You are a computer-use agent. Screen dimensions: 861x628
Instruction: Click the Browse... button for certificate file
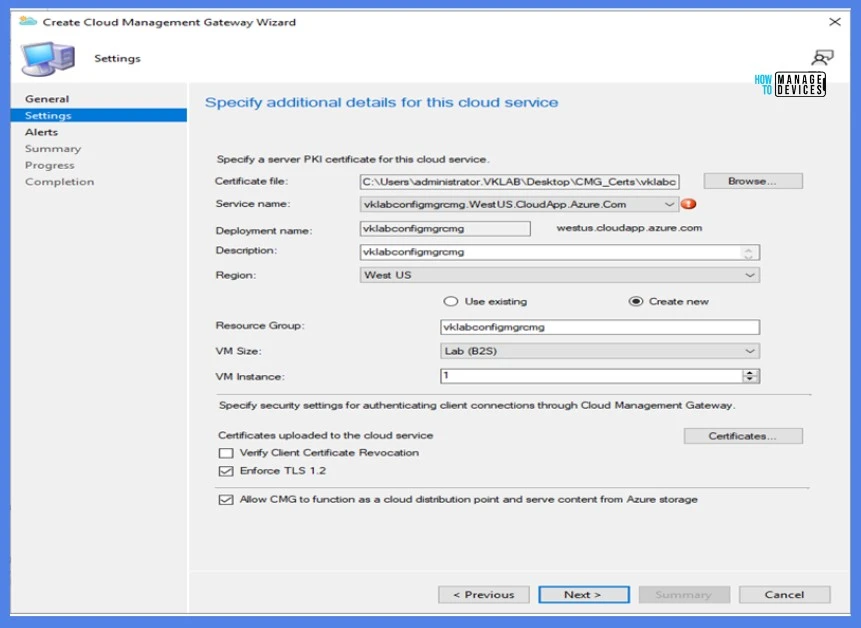753,181
